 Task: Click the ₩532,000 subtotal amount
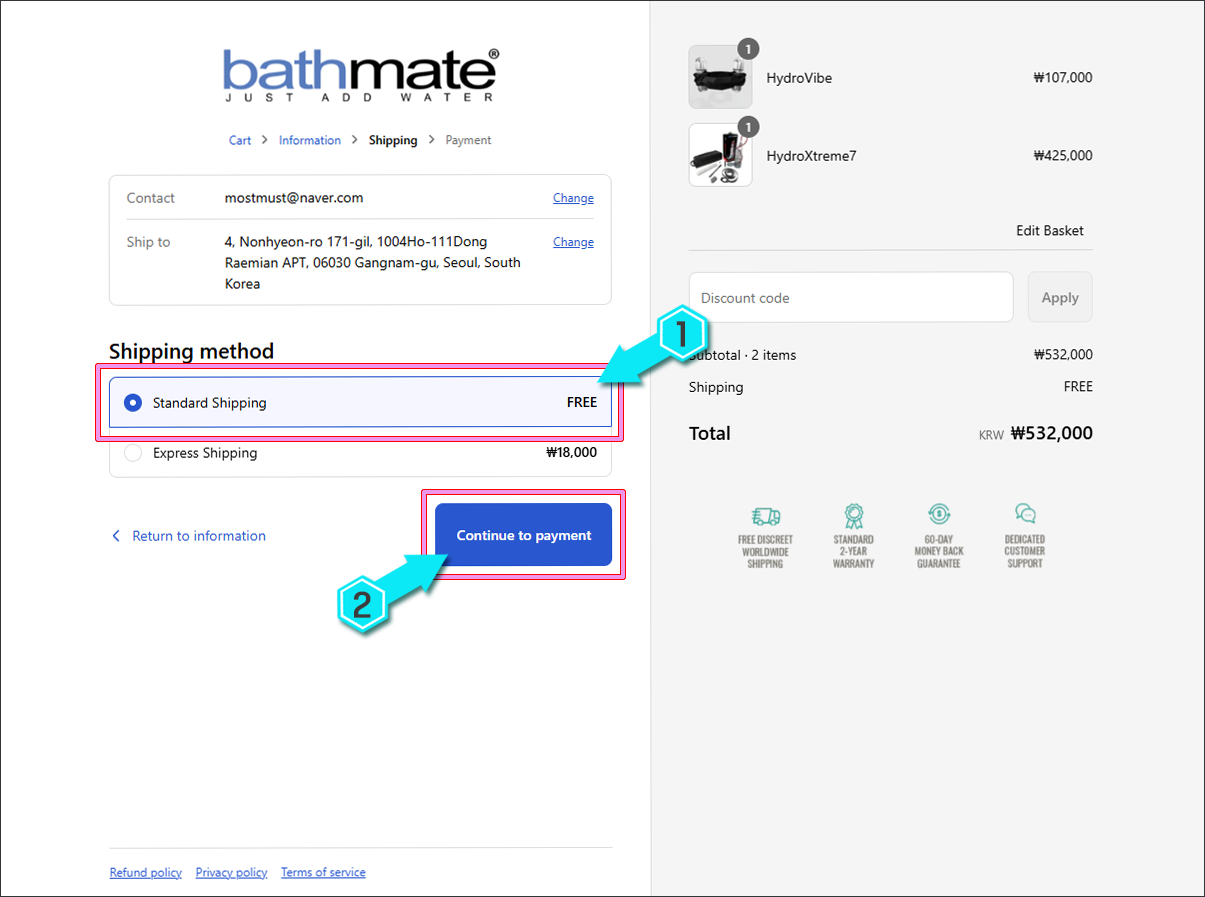[x=1063, y=354]
